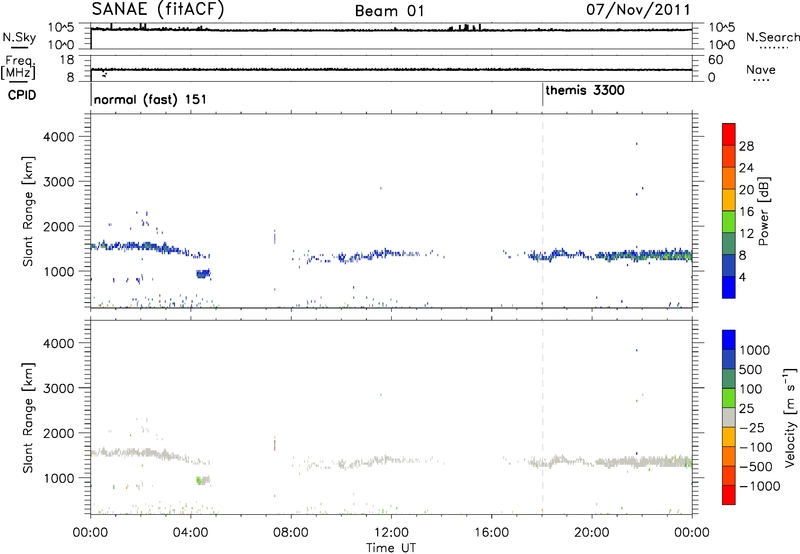The image size is (800, 554).
Task: Click the 08:00 time axis label
Action: [x=290, y=533]
